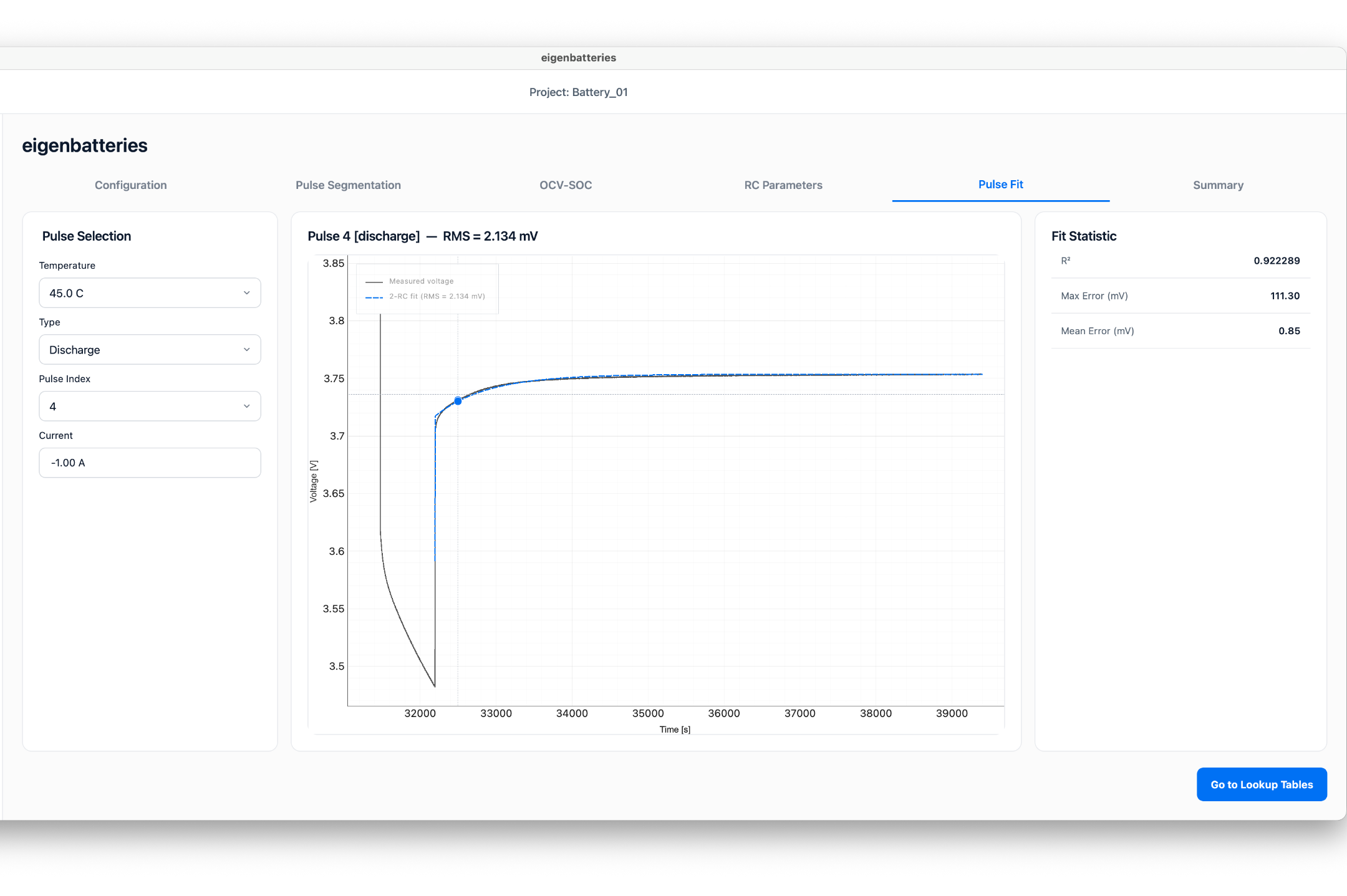Expand the Type dropdown set to Discharge

coord(150,350)
